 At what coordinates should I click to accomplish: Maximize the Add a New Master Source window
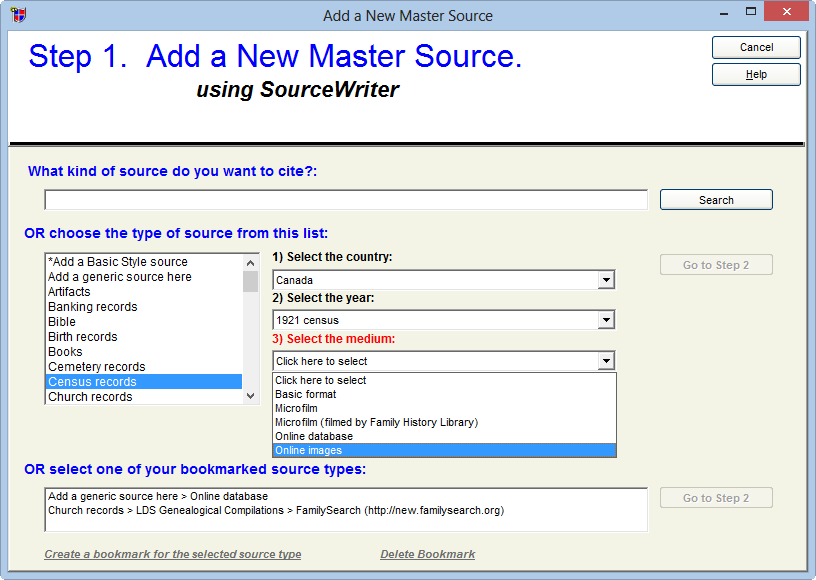(x=750, y=11)
